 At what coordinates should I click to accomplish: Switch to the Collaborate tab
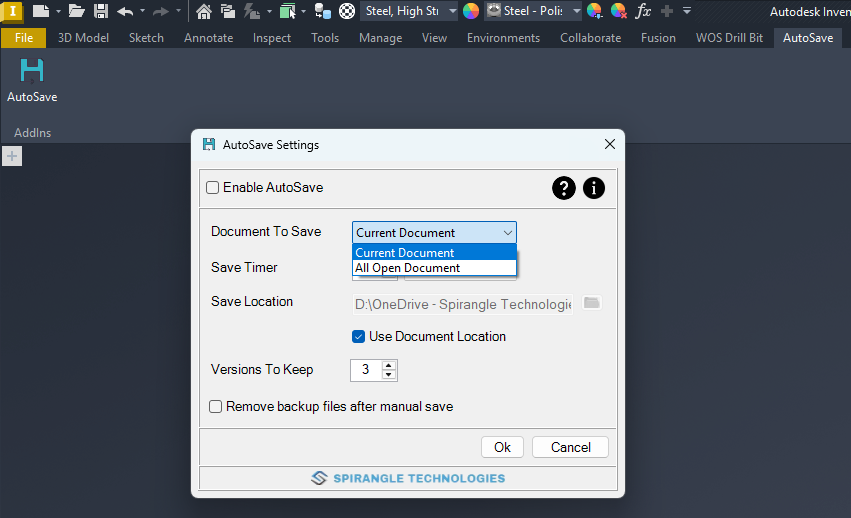tap(590, 38)
